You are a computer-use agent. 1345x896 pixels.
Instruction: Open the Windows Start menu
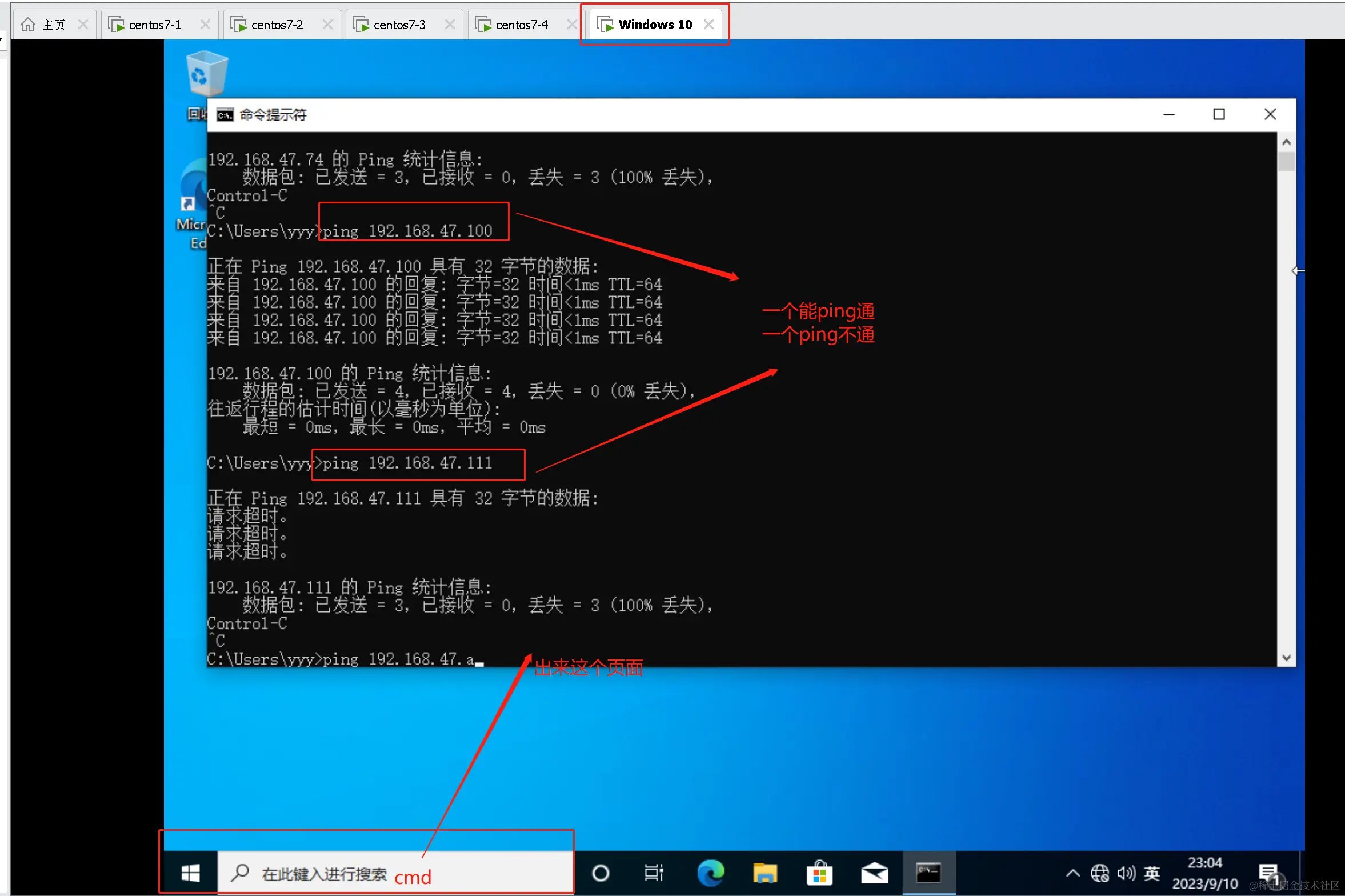point(190,873)
